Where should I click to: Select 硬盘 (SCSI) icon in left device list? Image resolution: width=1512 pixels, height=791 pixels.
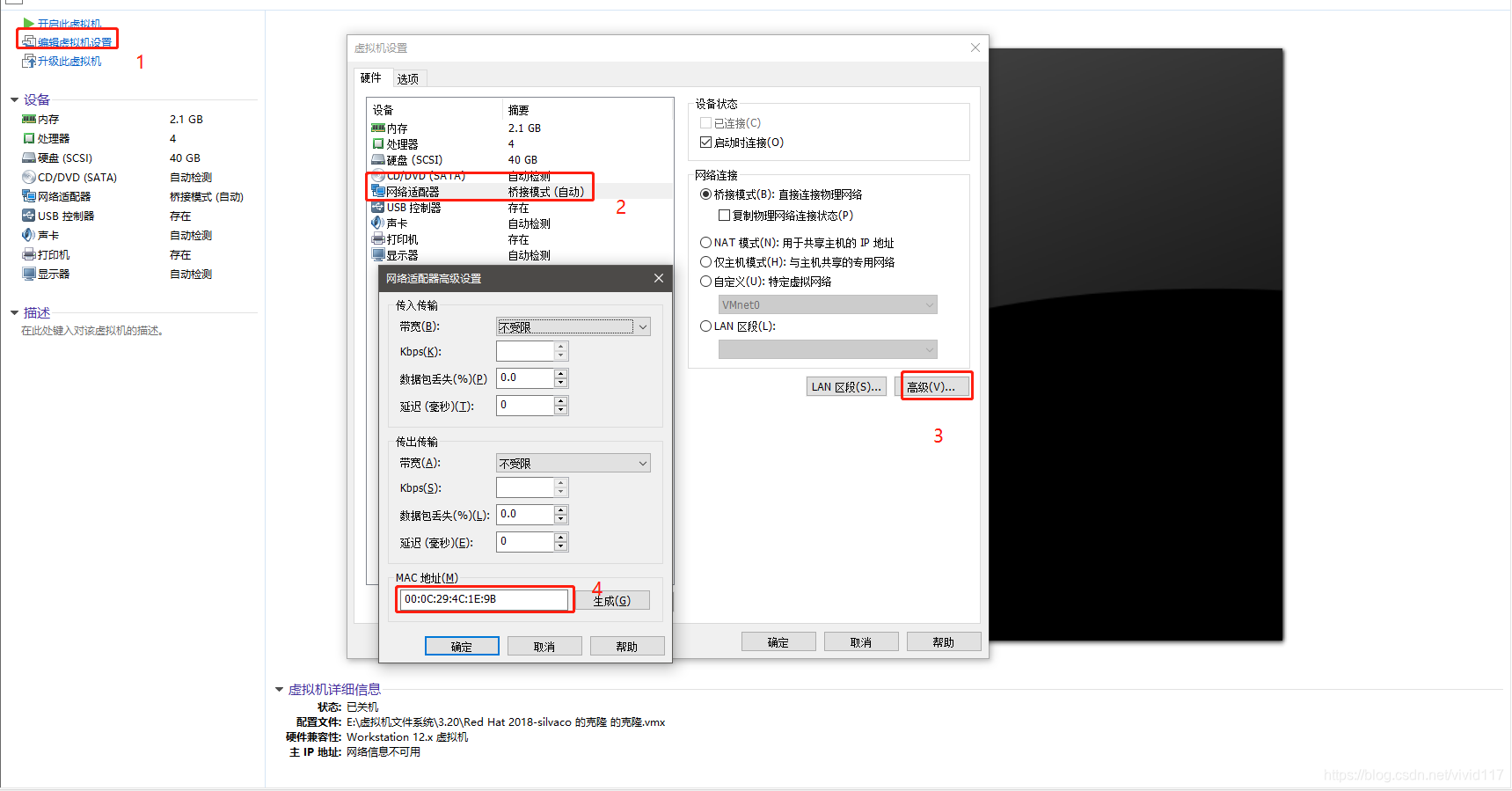(28, 157)
